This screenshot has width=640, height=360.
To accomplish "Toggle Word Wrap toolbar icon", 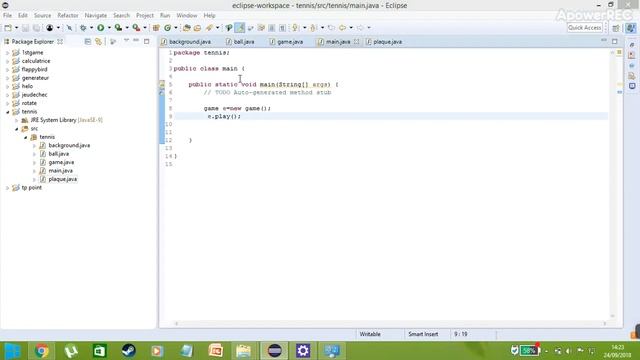I will (250, 28).
